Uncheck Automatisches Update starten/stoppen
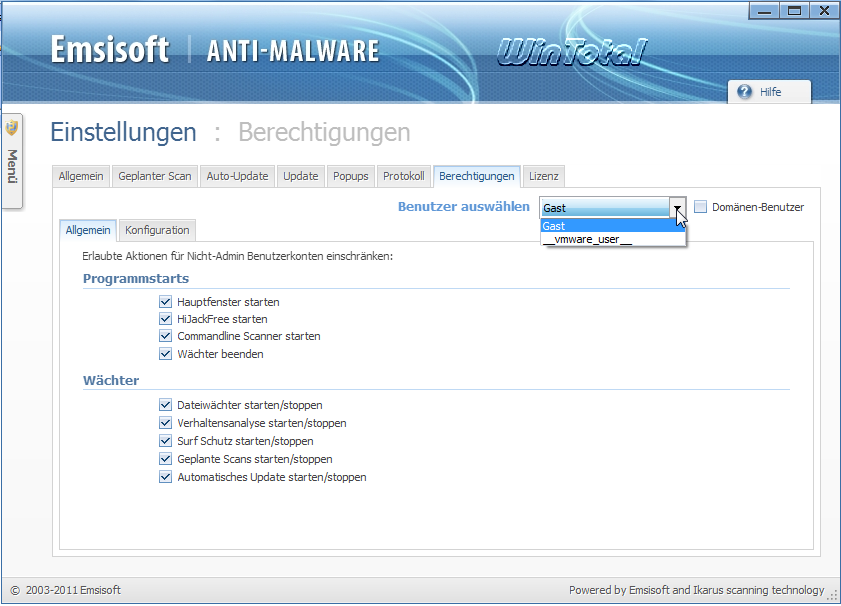Viewport: 841px width, 606px height. [x=165, y=477]
